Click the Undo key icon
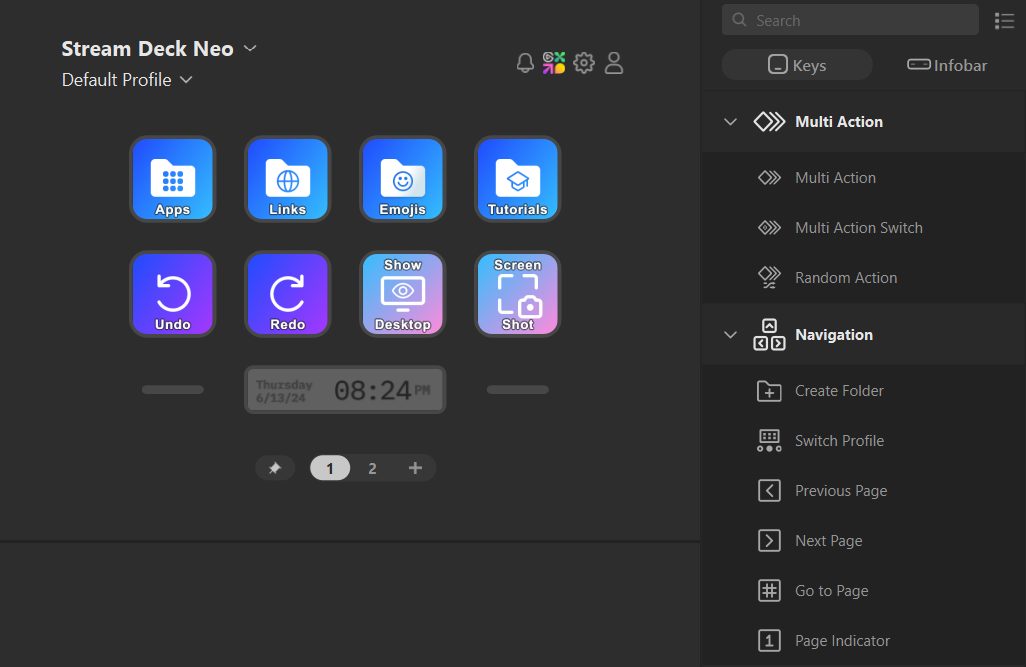This screenshot has height=667, width=1026. pyautogui.click(x=172, y=294)
